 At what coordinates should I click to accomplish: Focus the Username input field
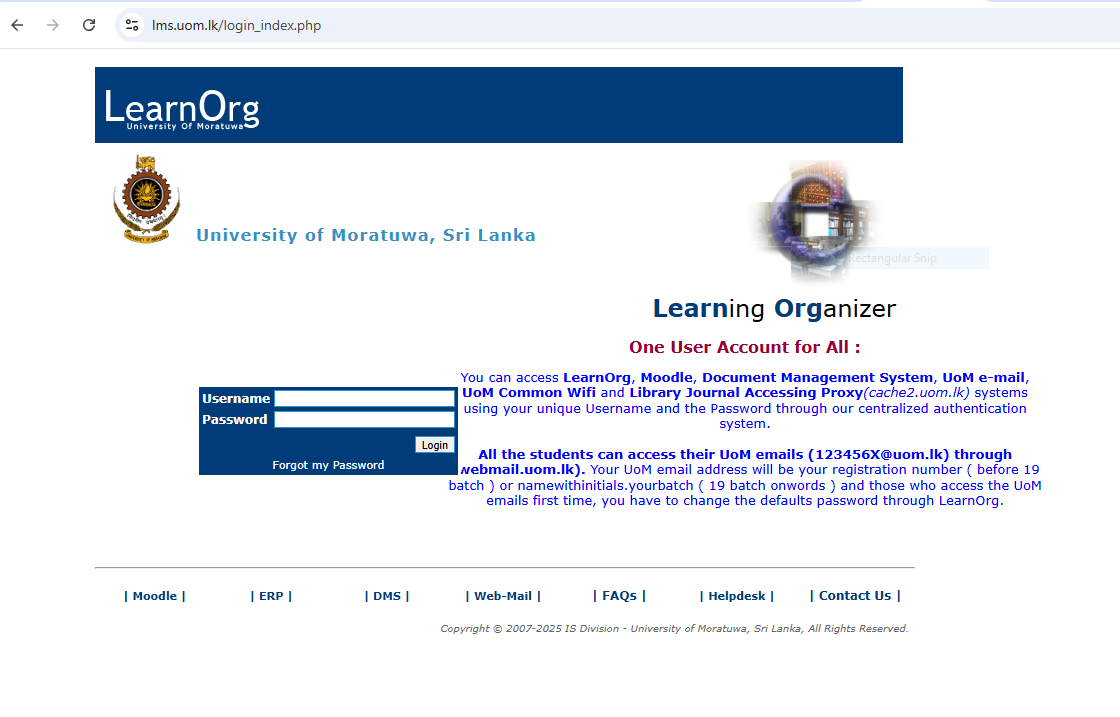pyautogui.click(x=364, y=398)
